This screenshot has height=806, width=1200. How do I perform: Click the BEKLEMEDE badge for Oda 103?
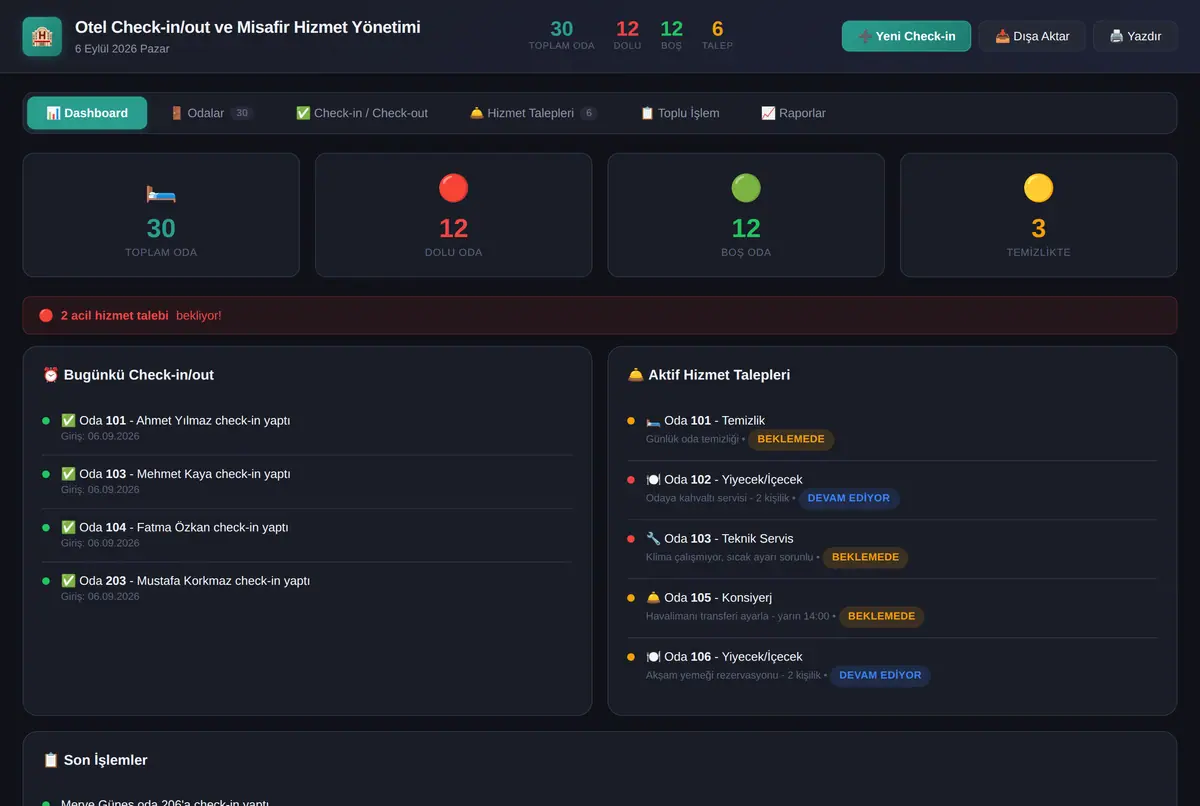click(x=865, y=557)
